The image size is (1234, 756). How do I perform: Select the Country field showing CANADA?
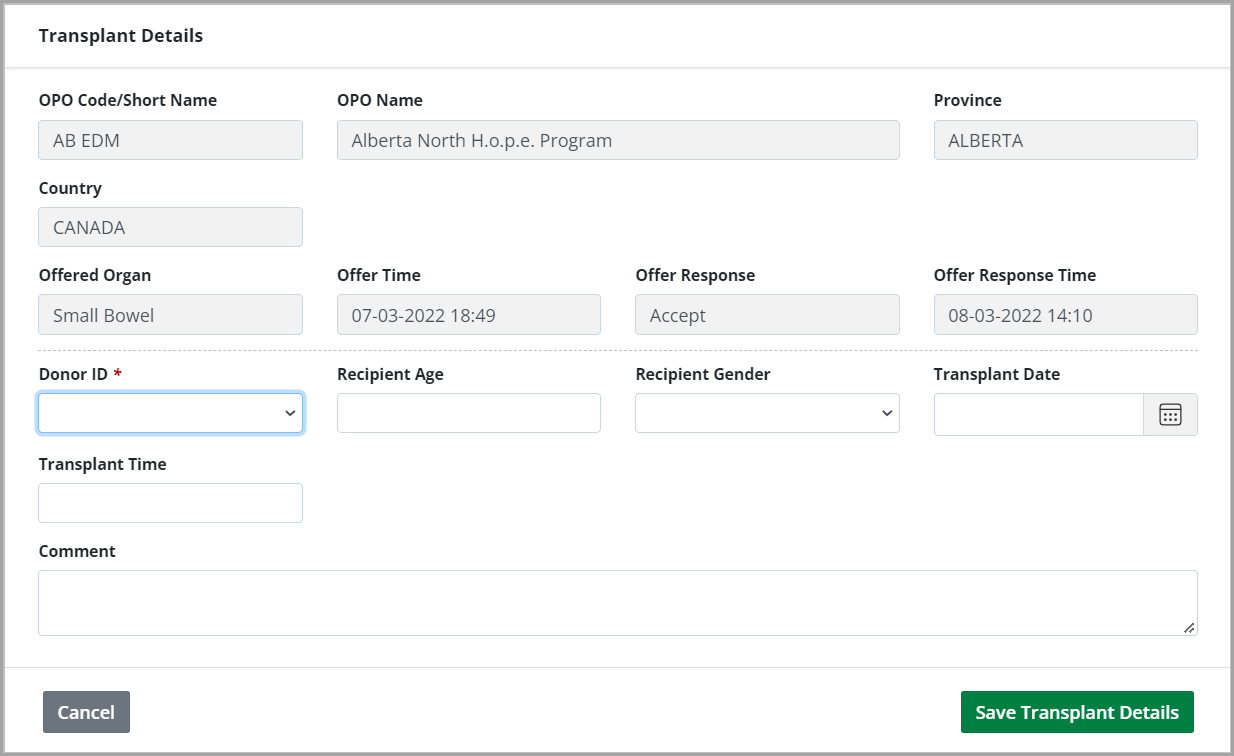click(170, 228)
